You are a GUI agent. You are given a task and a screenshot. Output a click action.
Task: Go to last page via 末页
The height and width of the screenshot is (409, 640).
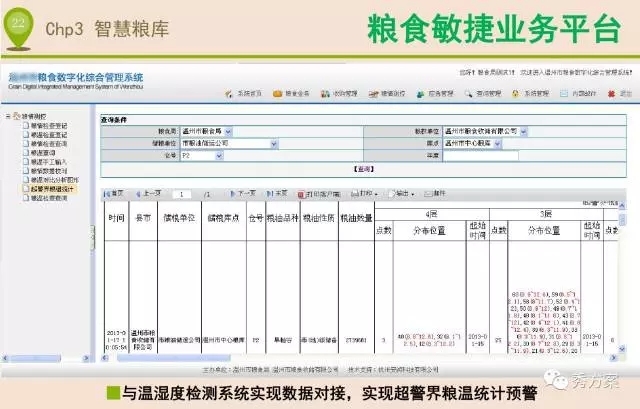click(x=277, y=193)
